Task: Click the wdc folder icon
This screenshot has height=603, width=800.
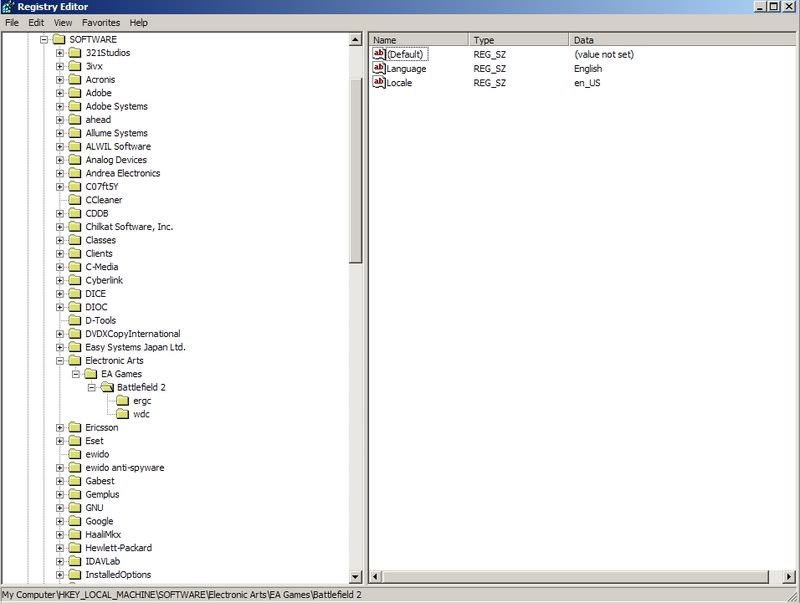Action: (x=123, y=414)
